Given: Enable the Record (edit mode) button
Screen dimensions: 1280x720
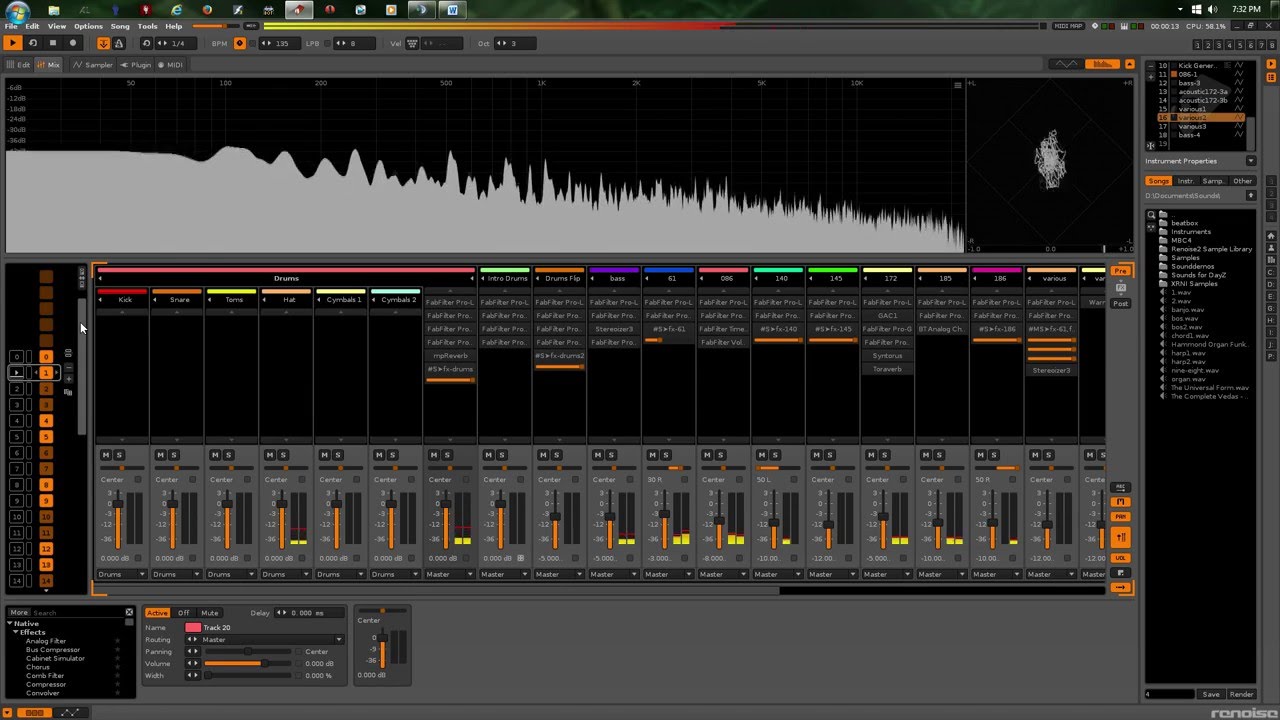Looking at the screenshot, I should click(72, 43).
